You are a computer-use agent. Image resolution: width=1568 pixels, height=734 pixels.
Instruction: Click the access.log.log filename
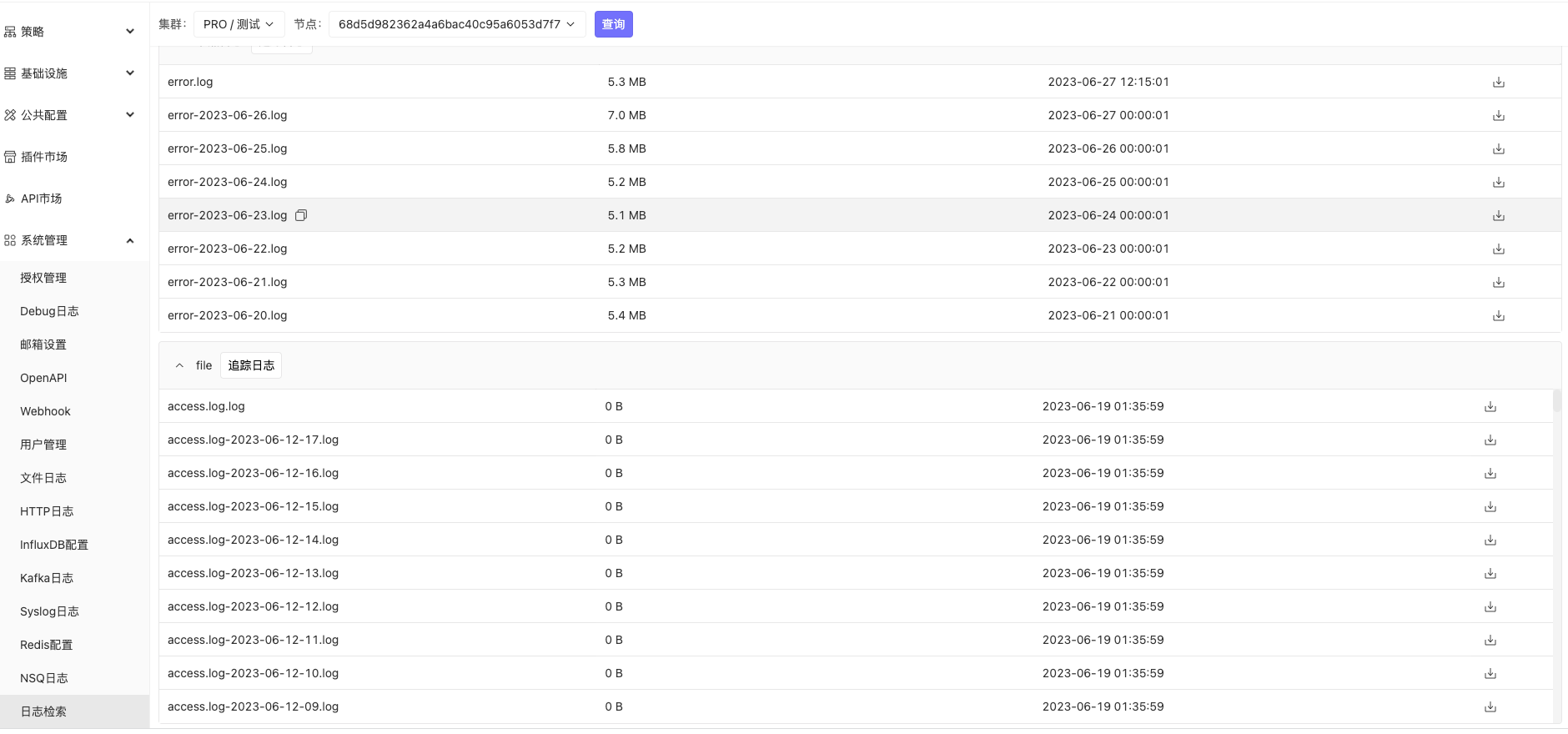pos(206,406)
